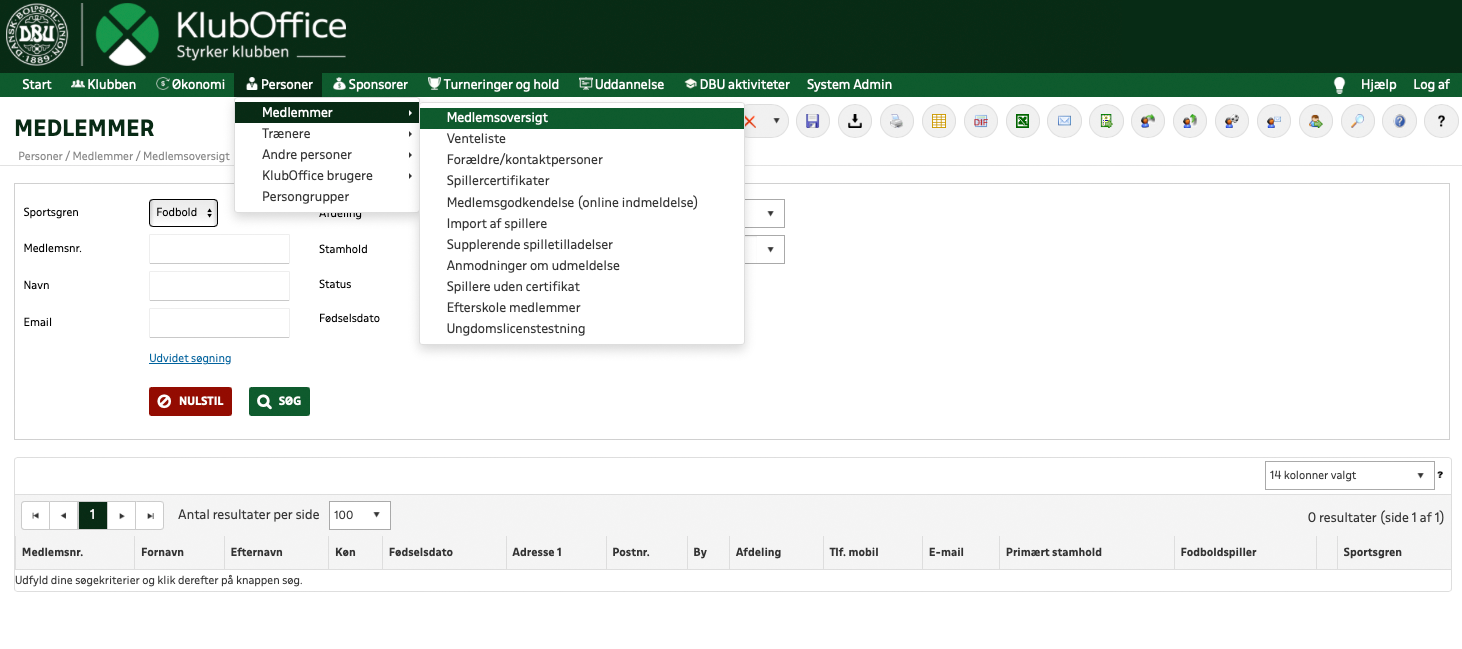The height and width of the screenshot is (649, 1462).
Task: Expand the Andre personer submenu
Action: pyautogui.click(x=327, y=155)
